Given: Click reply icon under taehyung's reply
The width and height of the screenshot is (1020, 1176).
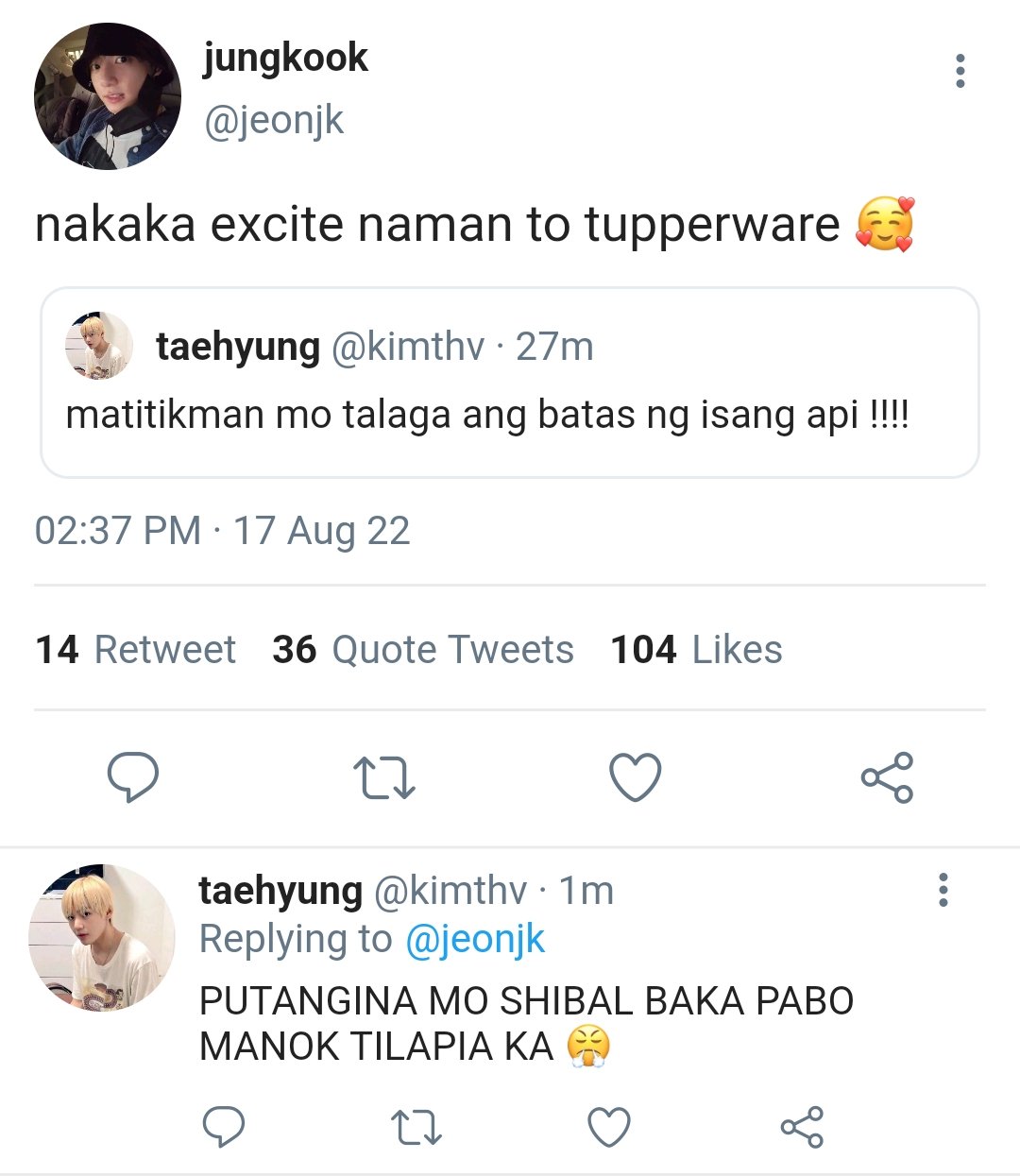Looking at the screenshot, I should tap(224, 1127).
